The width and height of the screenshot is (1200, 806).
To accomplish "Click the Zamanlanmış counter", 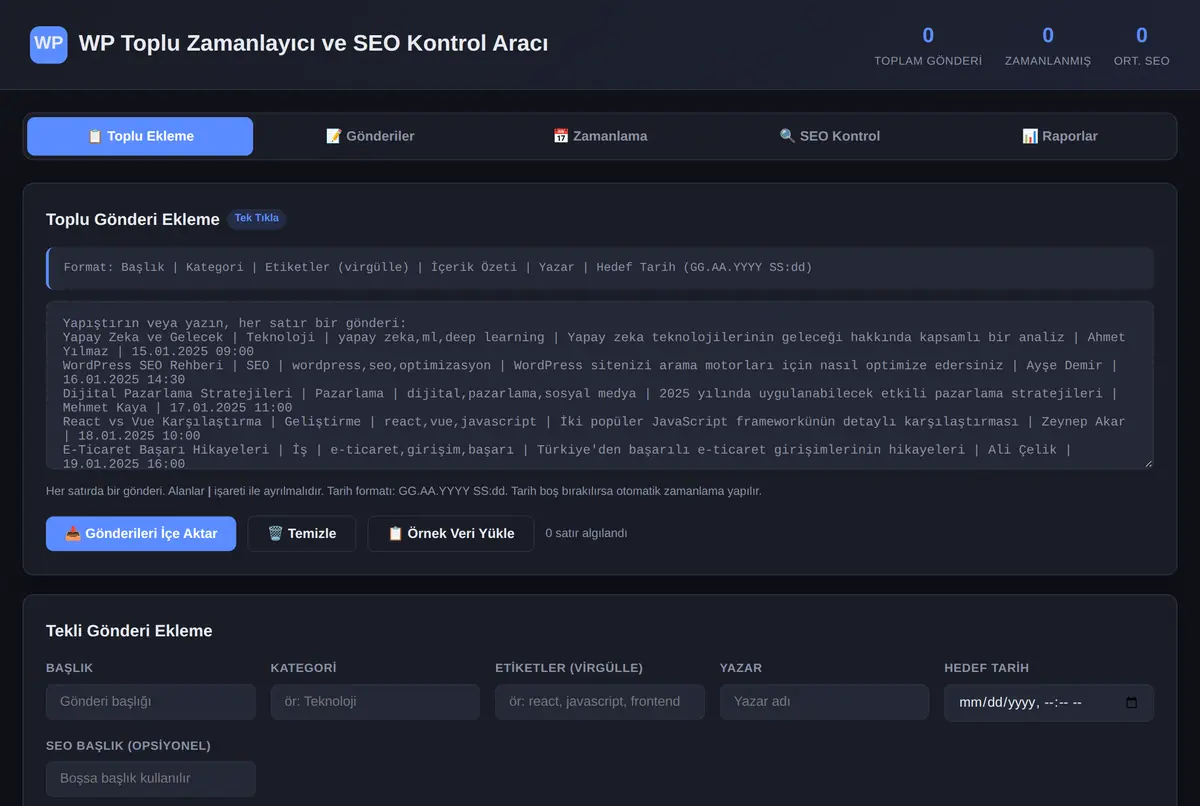I will click(x=1048, y=46).
